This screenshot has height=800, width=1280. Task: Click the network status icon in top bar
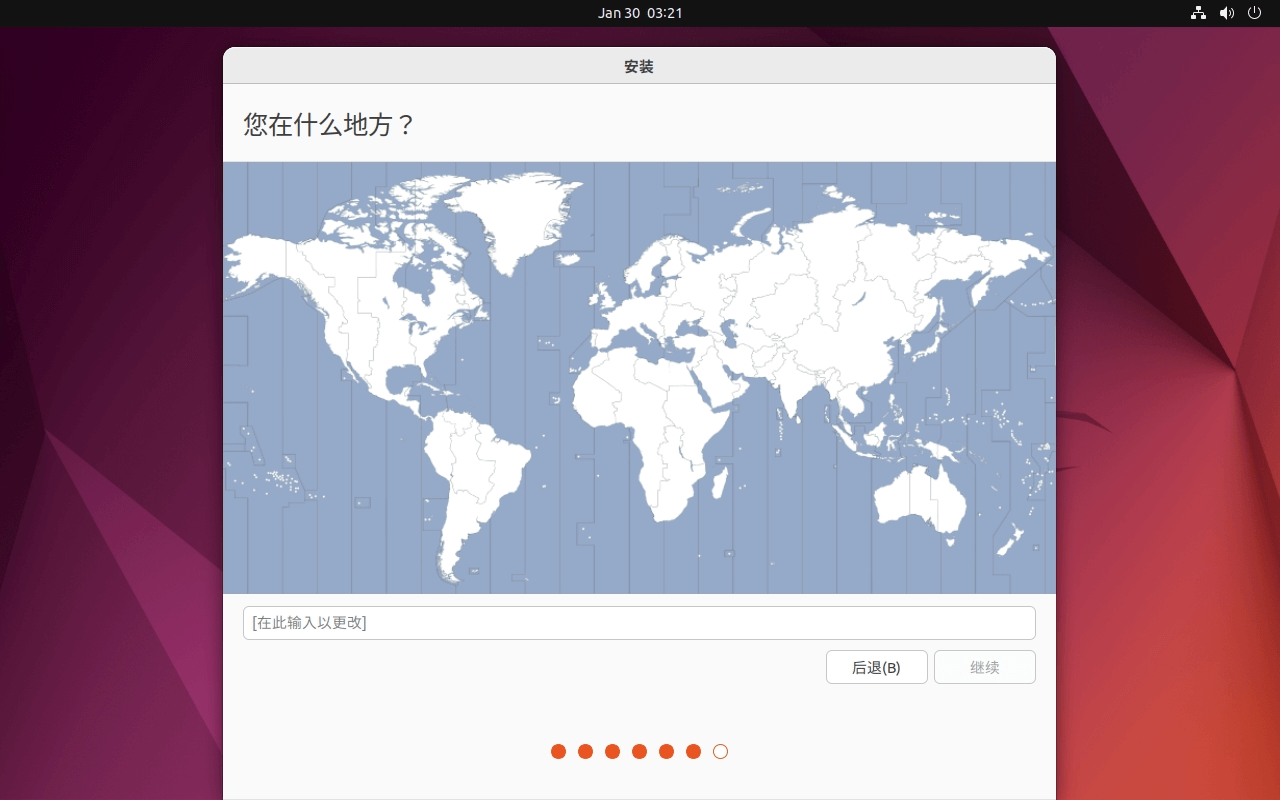pyautogui.click(x=1198, y=13)
